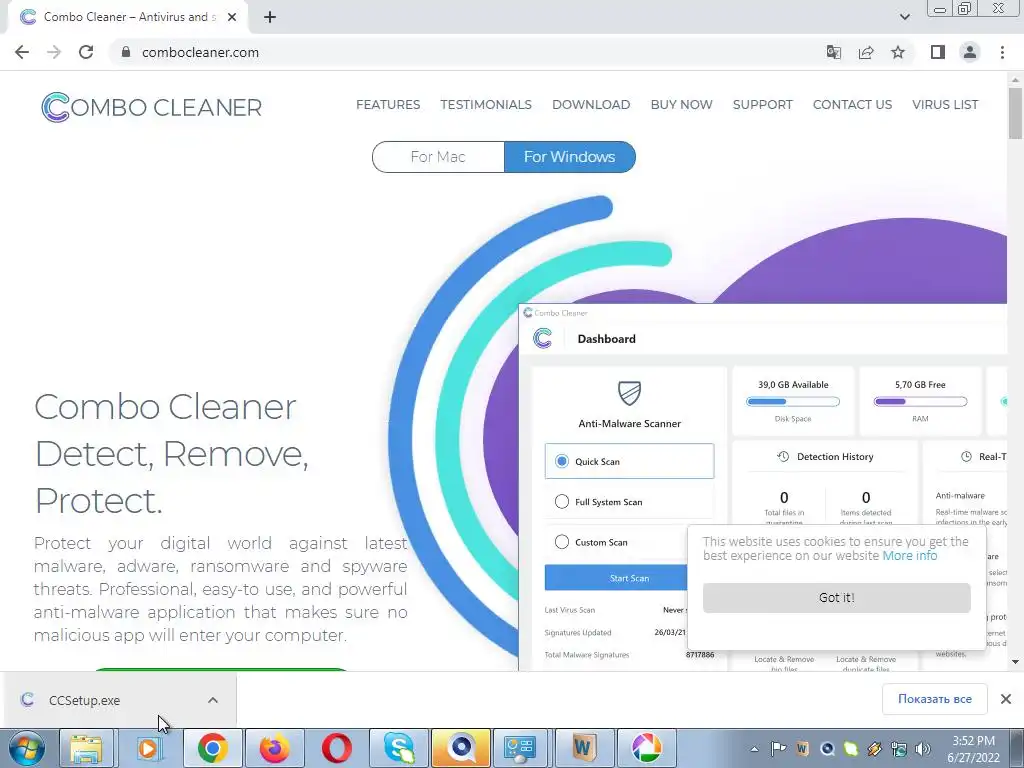
Task: Close the Combo Cleaner tab
Action: tap(232, 17)
